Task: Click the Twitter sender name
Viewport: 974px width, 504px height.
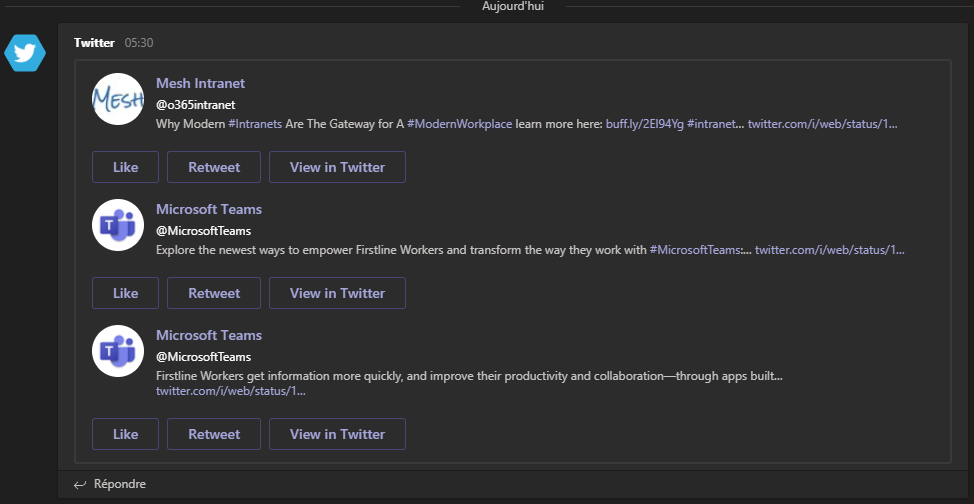Action: 94,43
